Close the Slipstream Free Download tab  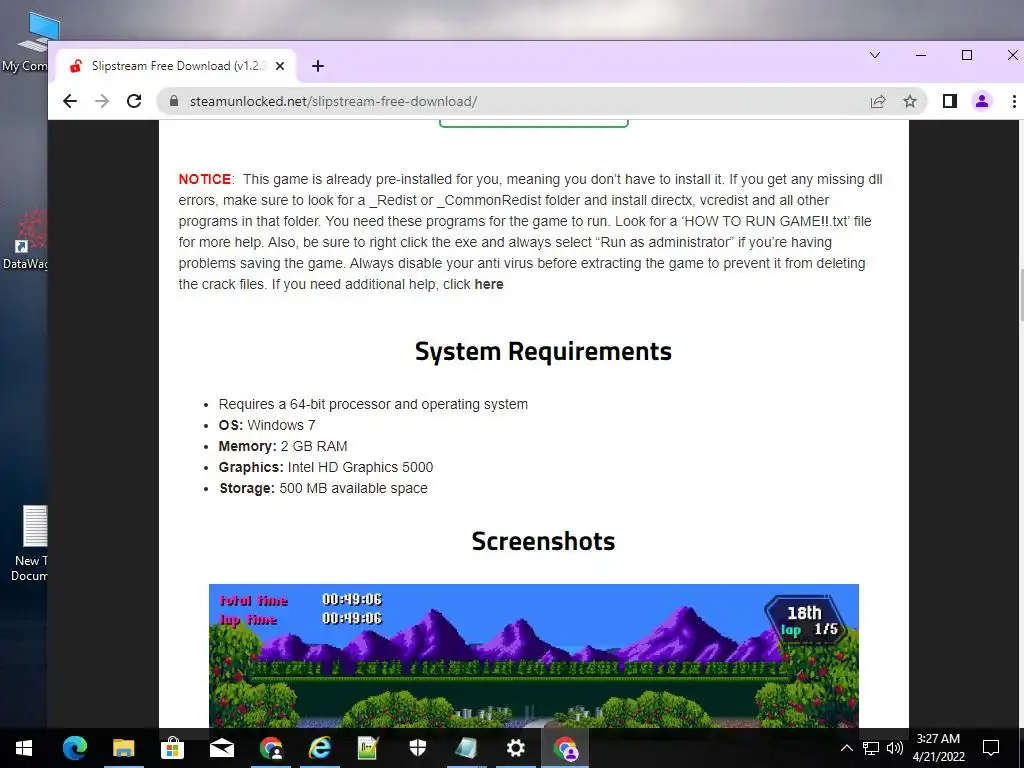(x=280, y=66)
